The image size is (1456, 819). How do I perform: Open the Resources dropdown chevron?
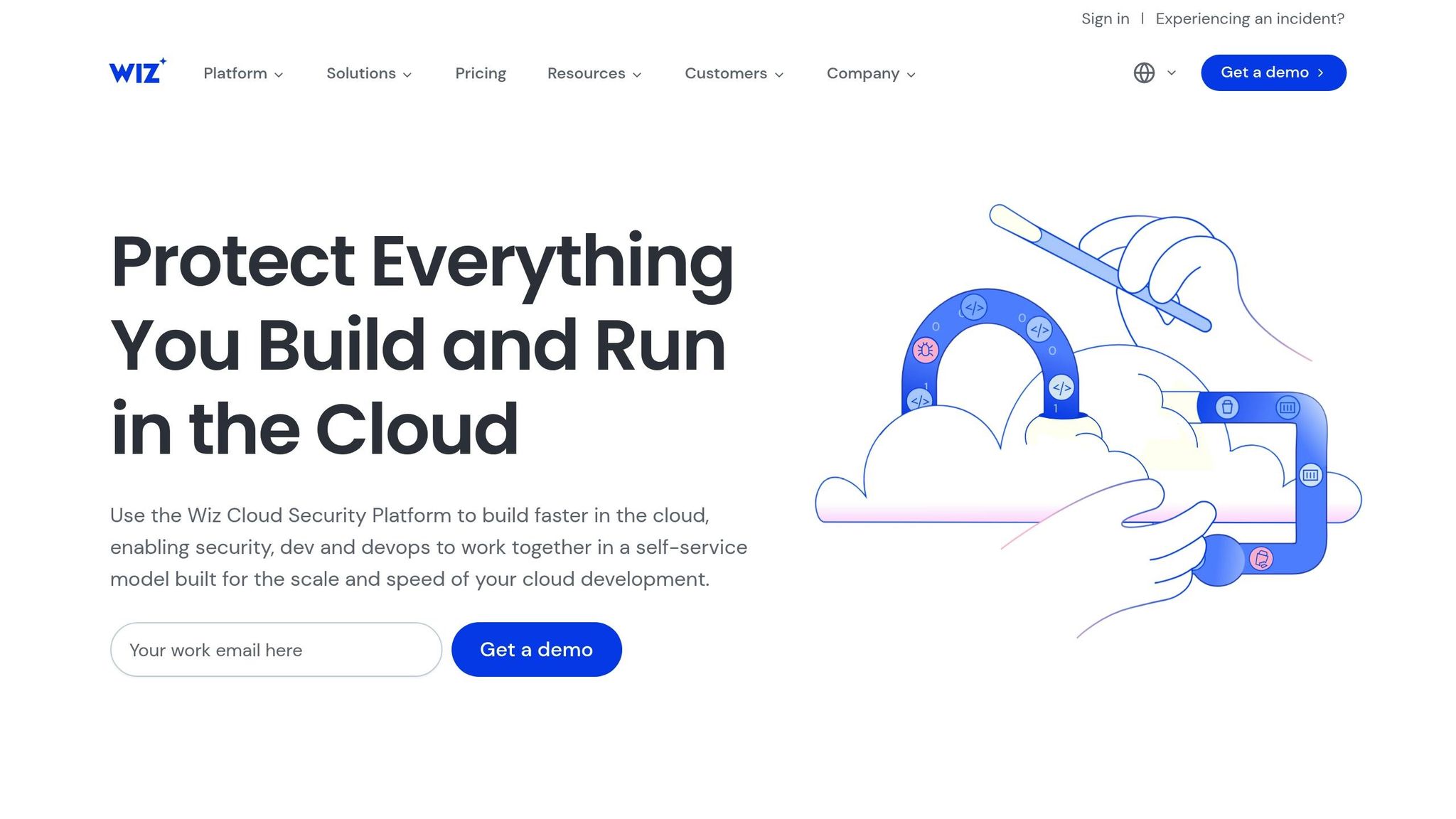pos(637,74)
